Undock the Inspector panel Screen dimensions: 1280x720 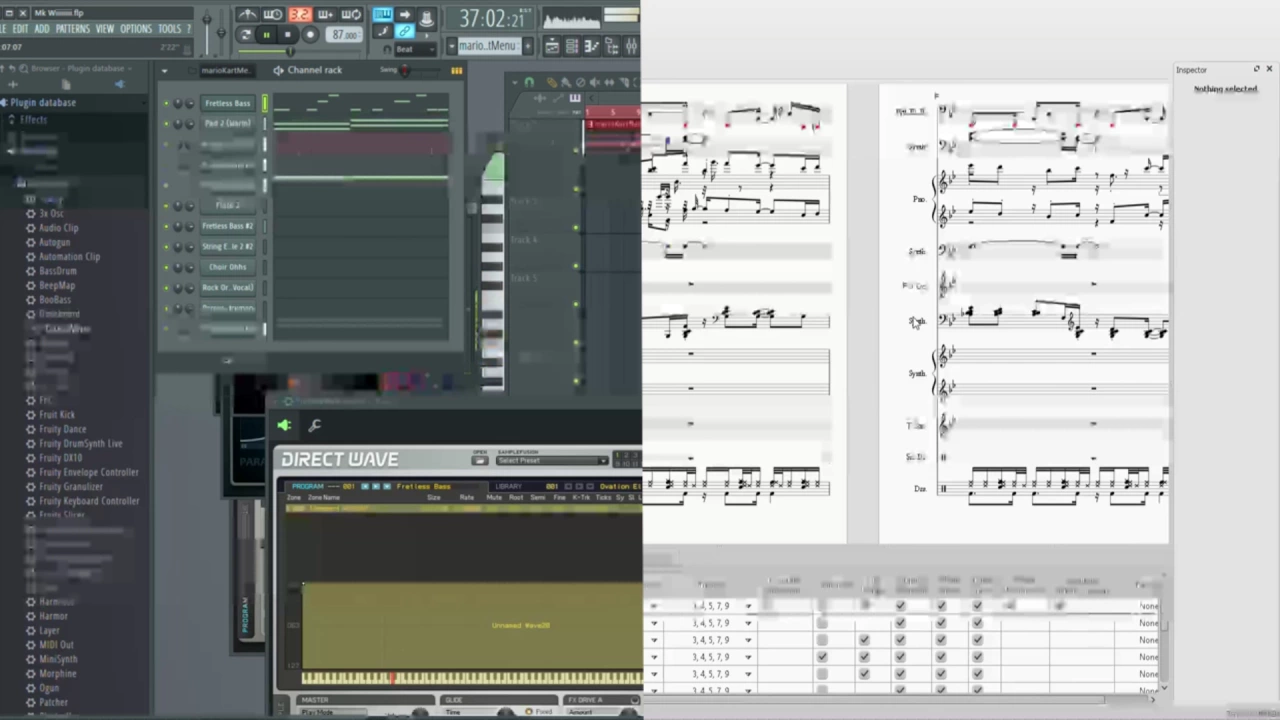coord(1257,69)
